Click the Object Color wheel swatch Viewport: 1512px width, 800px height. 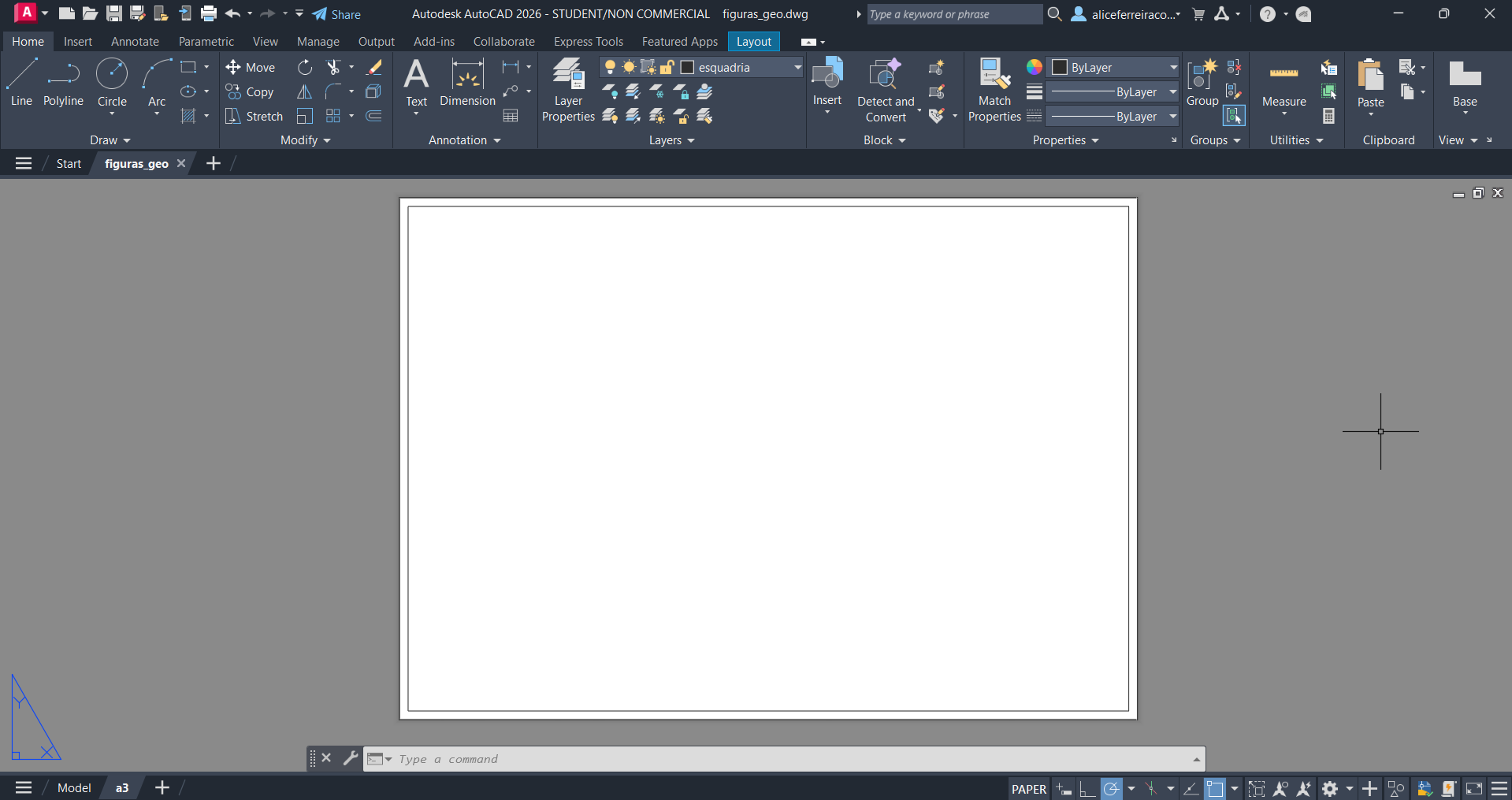(1034, 68)
